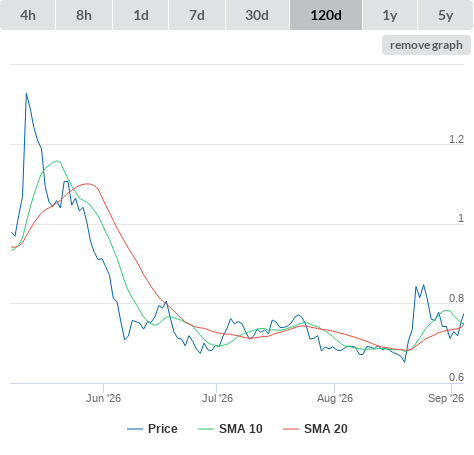Hide the SMA 10 series via legend
The width and height of the screenshot is (474, 455).
coord(241,429)
